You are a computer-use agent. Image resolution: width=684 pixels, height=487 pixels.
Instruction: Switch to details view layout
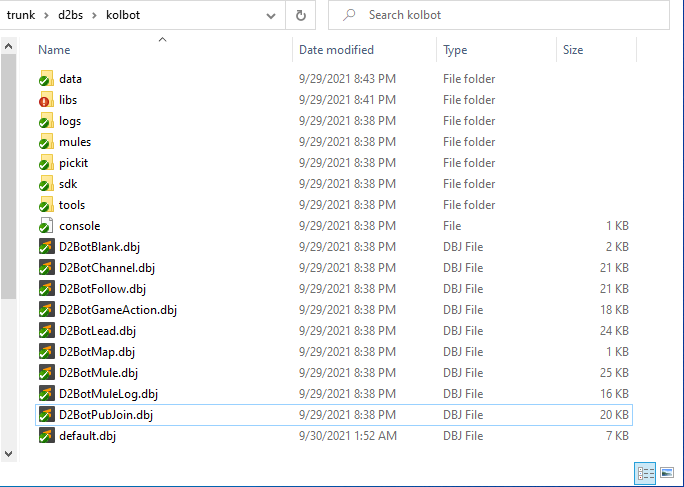click(645, 473)
